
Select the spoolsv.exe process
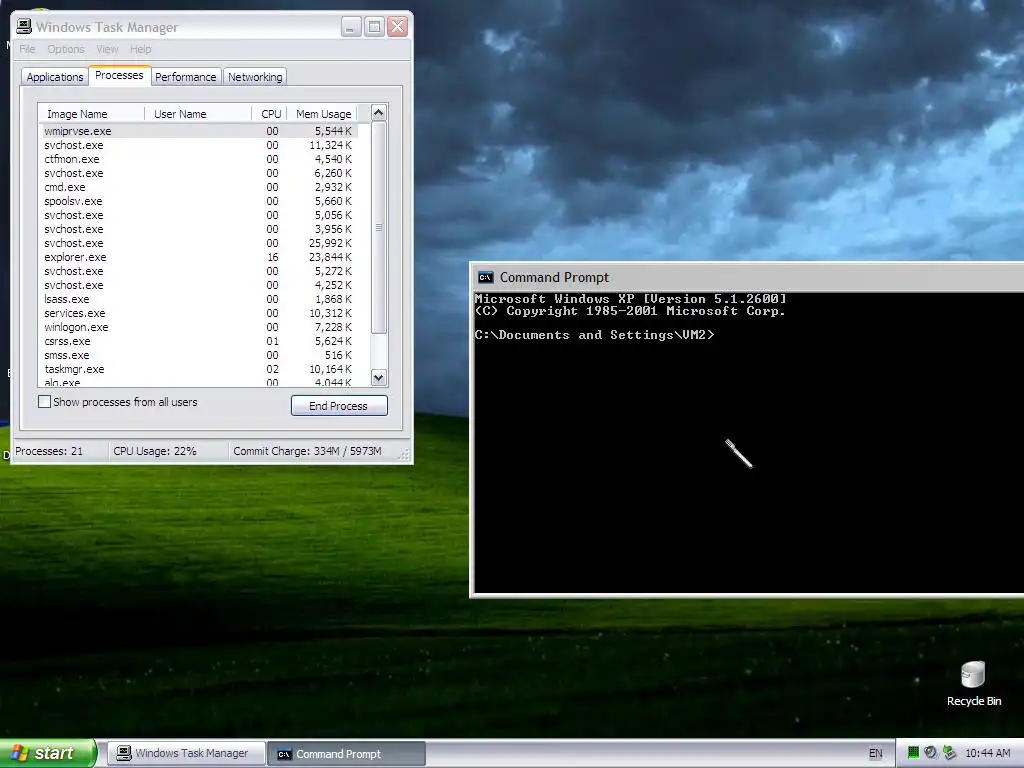(x=199, y=201)
